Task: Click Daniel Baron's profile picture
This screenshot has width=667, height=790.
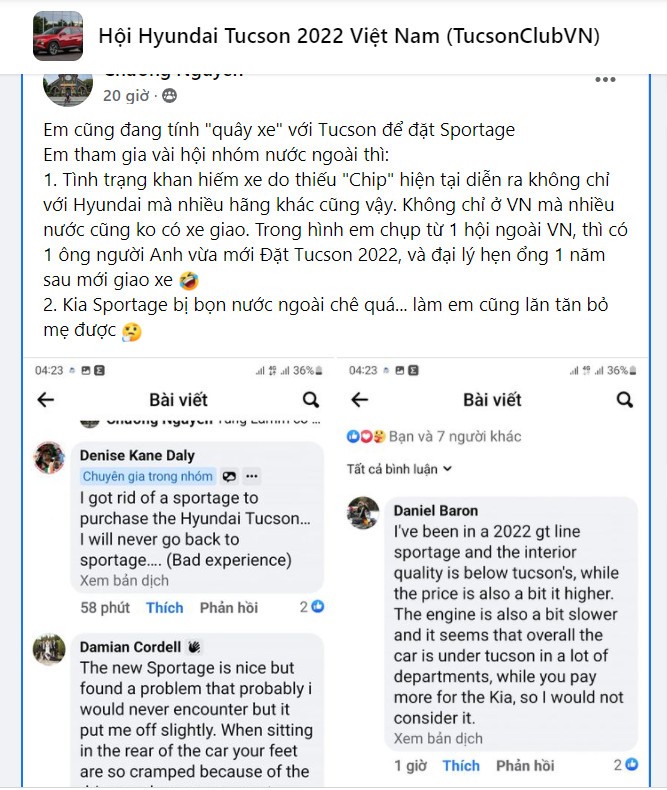Action: tap(363, 513)
